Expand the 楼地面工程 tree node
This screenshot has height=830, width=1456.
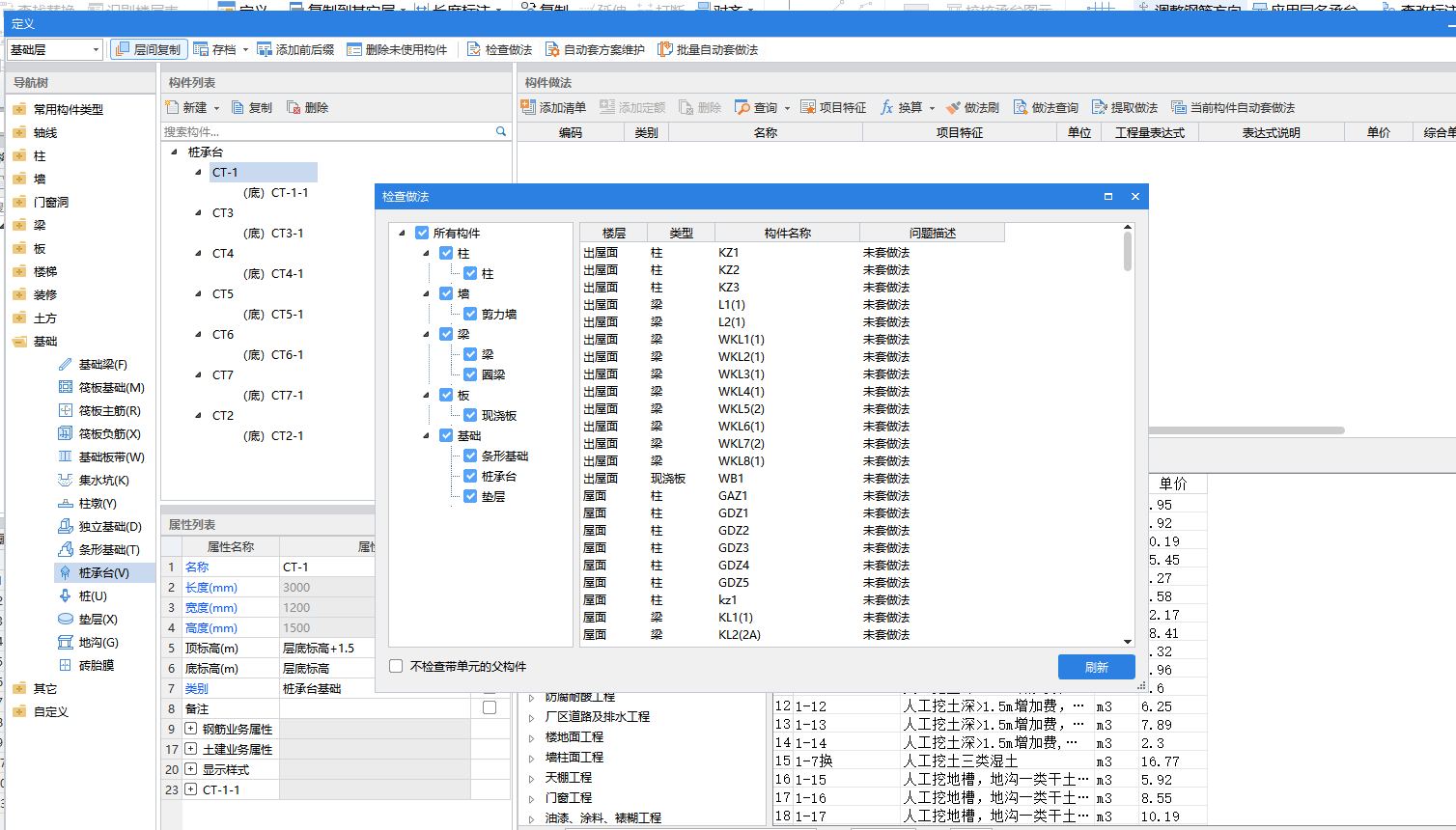click(532, 737)
